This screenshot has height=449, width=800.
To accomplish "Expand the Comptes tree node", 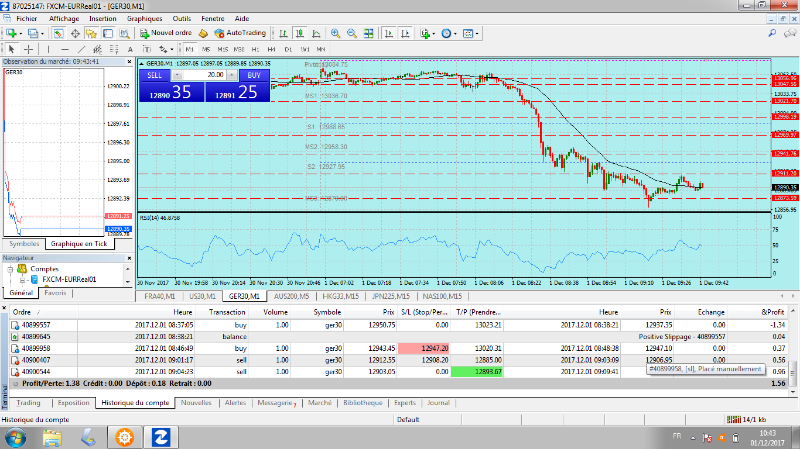I will pos(12,269).
